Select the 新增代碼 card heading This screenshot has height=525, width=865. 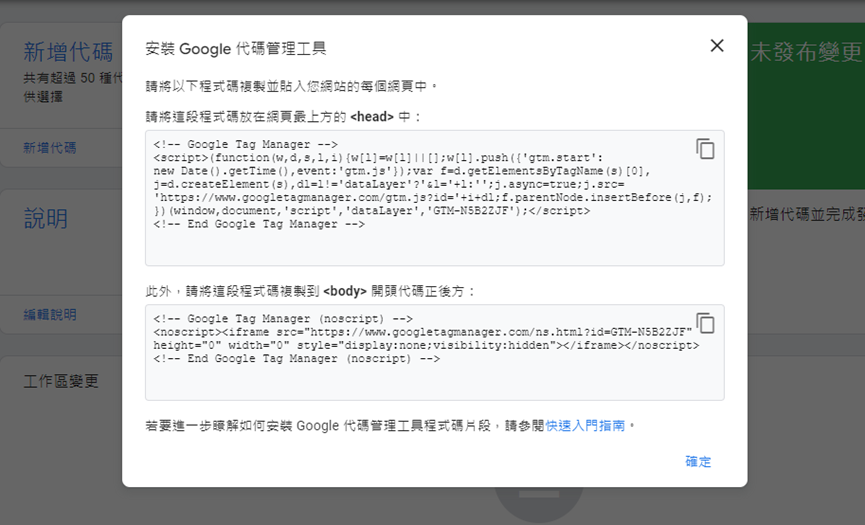click(x=68, y=51)
